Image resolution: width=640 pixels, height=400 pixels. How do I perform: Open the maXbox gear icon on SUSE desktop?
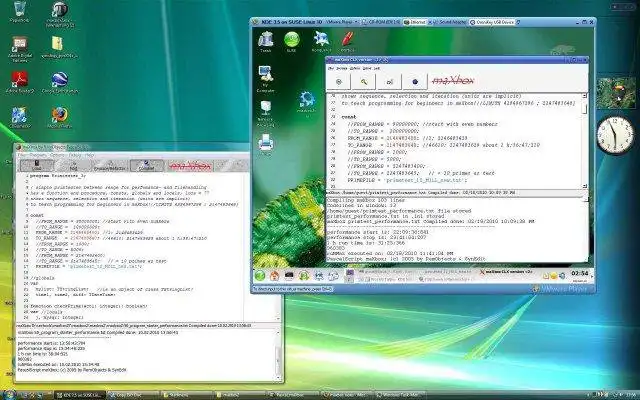click(x=306, y=104)
